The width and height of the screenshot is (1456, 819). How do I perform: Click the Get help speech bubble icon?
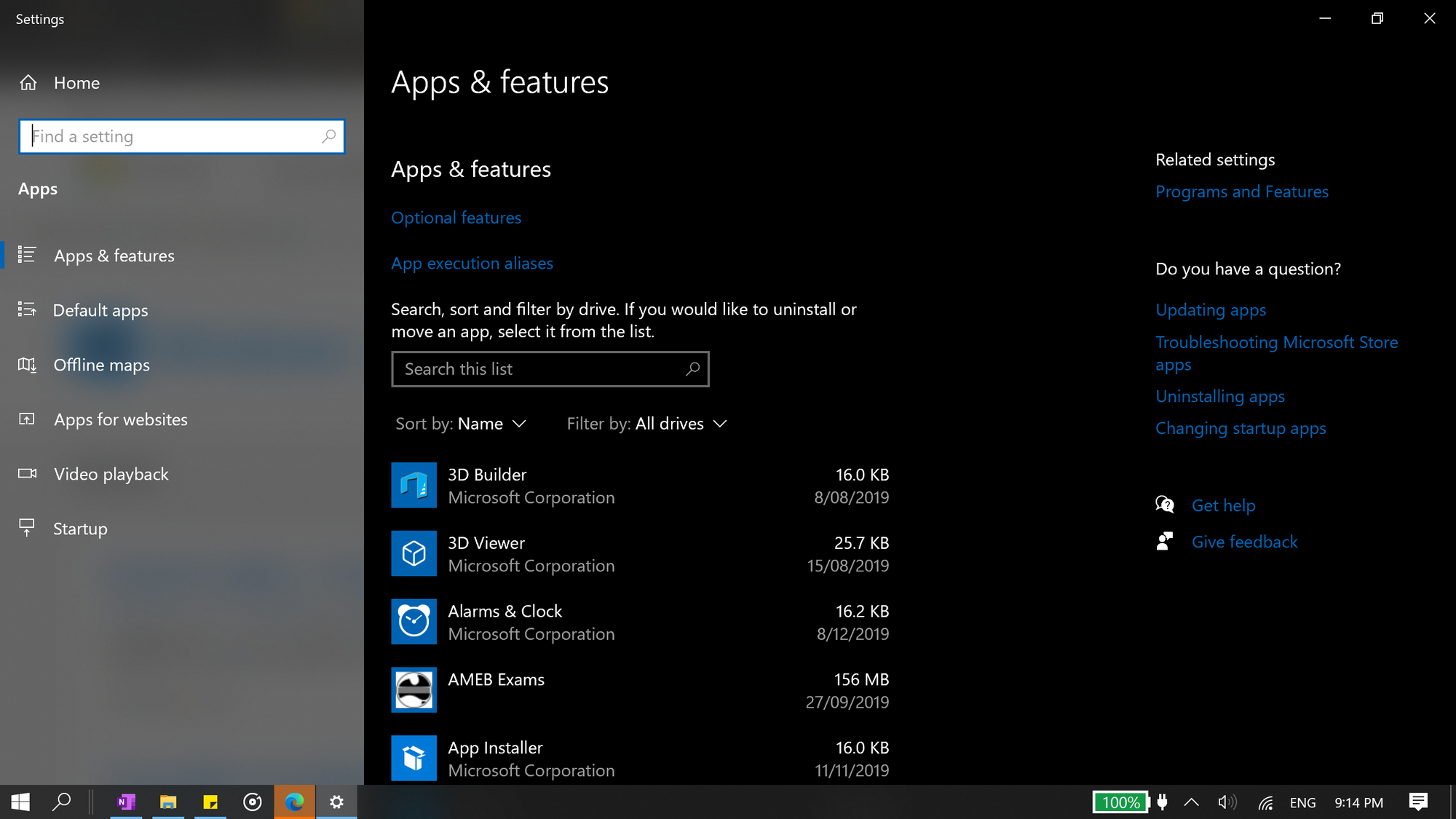click(1165, 504)
